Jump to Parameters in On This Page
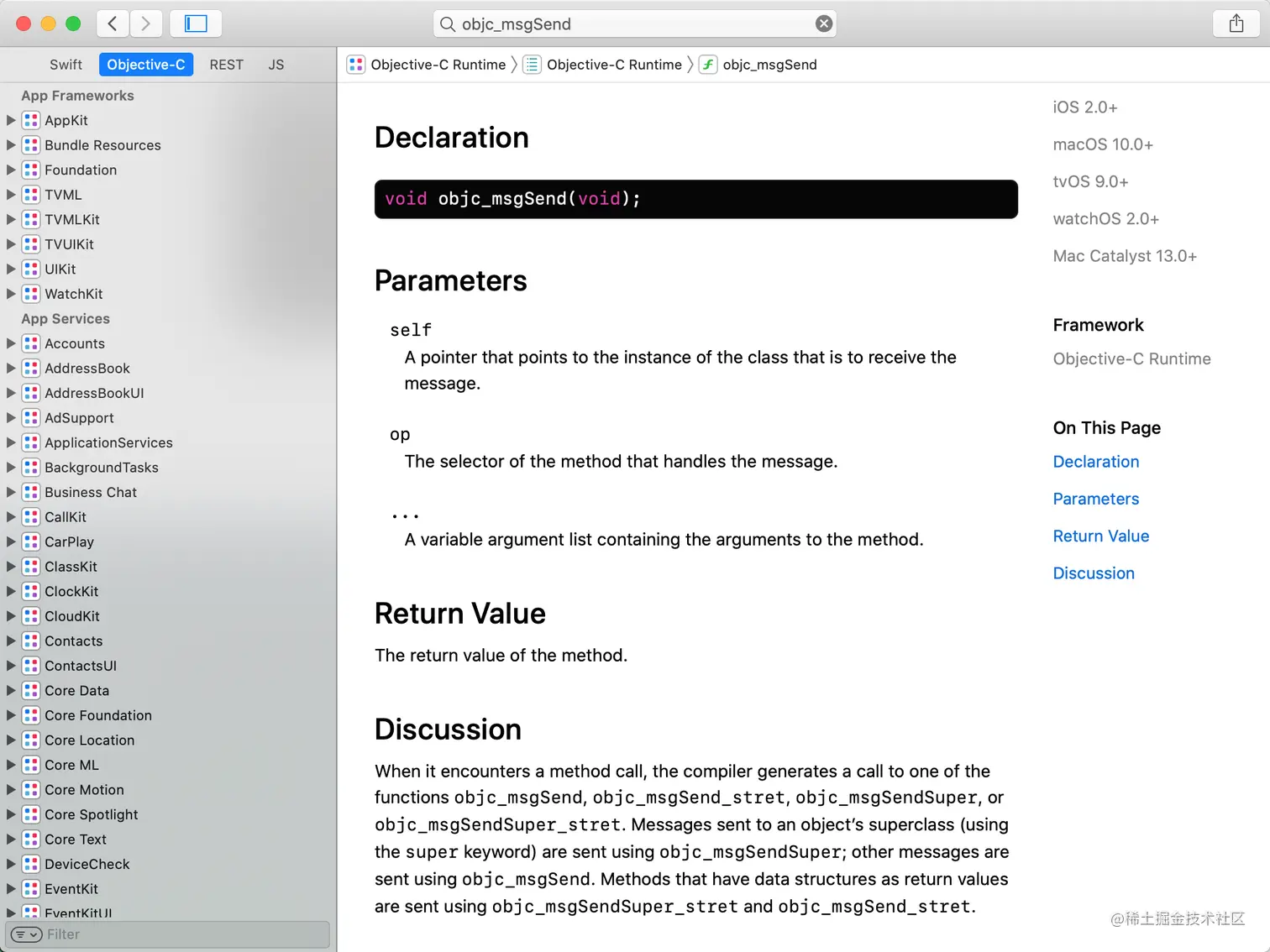This screenshot has height=952, width=1270. pos(1096,499)
